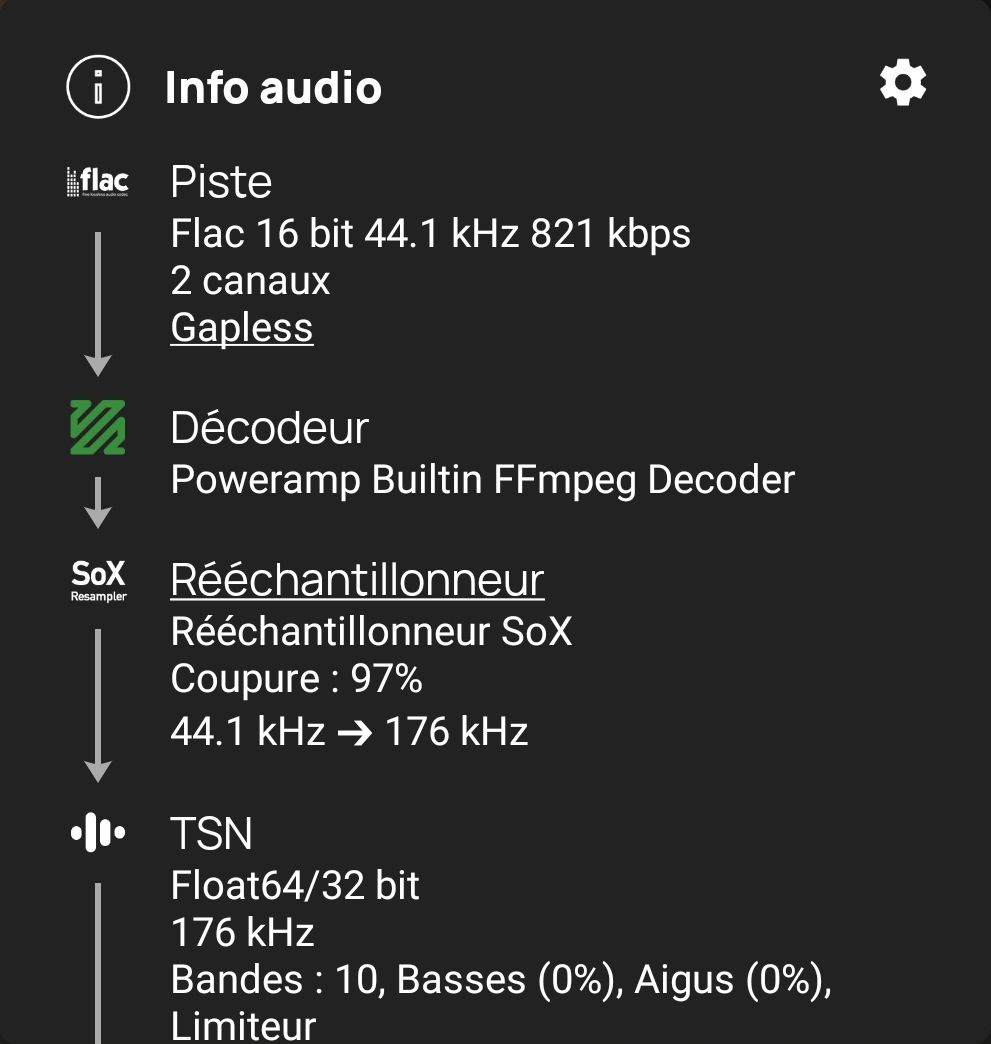The height and width of the screenshot is (1044, 991).
Task: Tap the Piste heading
Action: click(221, 181)
